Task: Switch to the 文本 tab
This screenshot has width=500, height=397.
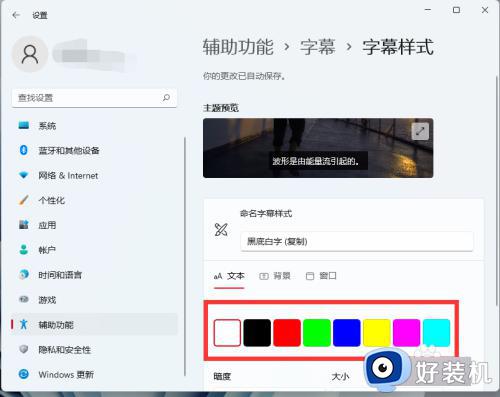Action: (229, 276)
